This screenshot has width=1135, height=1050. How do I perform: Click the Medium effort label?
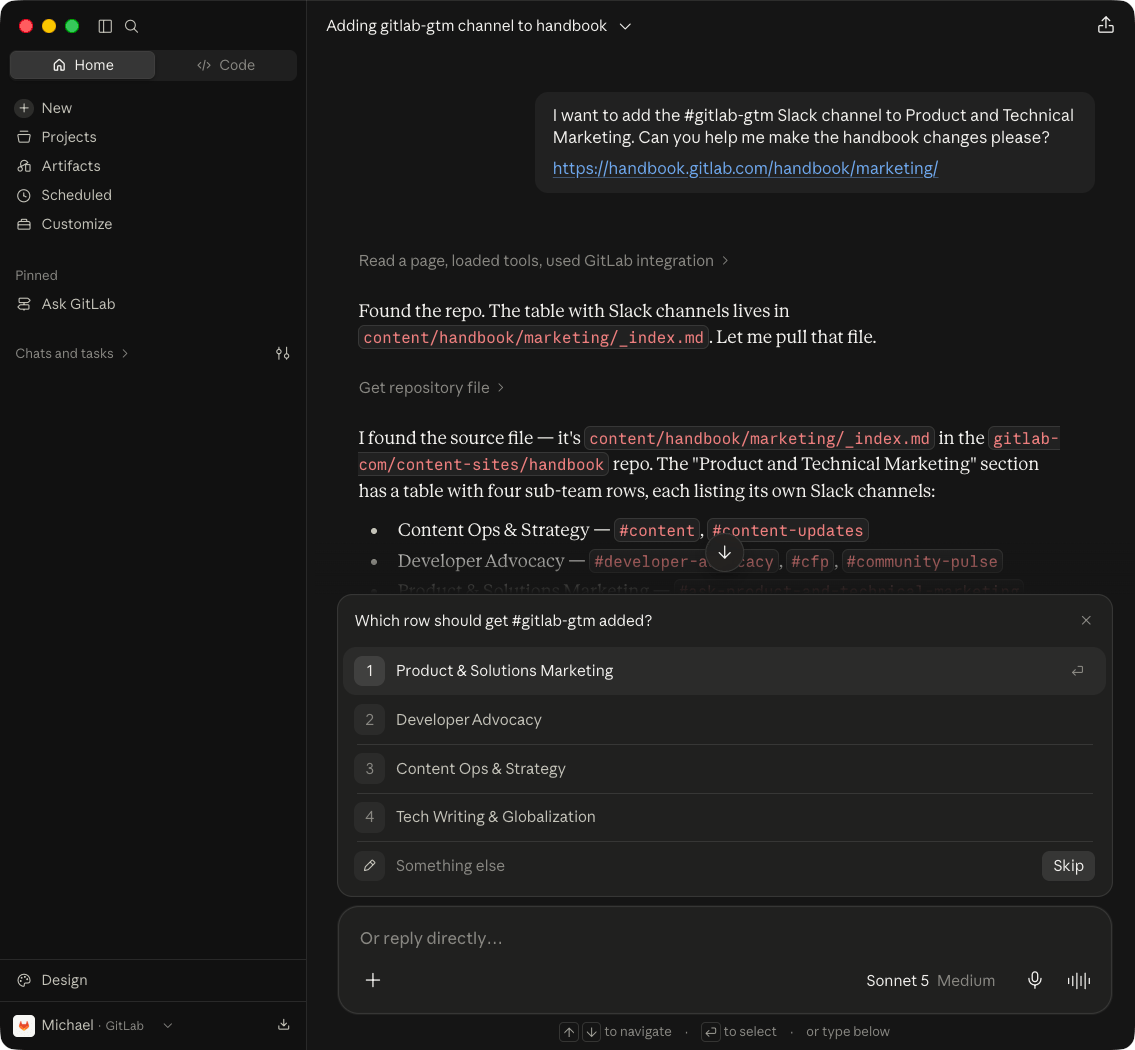pyautogui.click(x=966, y=981)
